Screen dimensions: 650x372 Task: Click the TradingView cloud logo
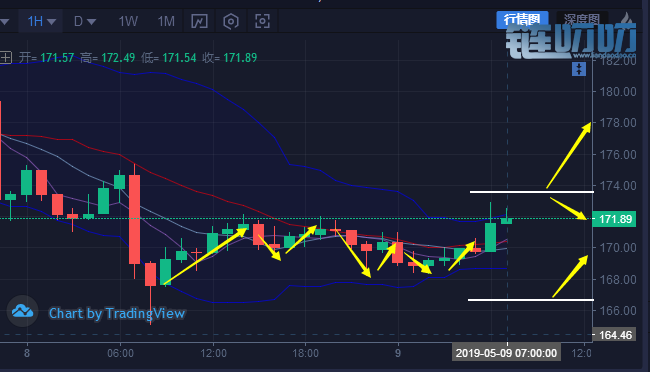tap(22, 311)
